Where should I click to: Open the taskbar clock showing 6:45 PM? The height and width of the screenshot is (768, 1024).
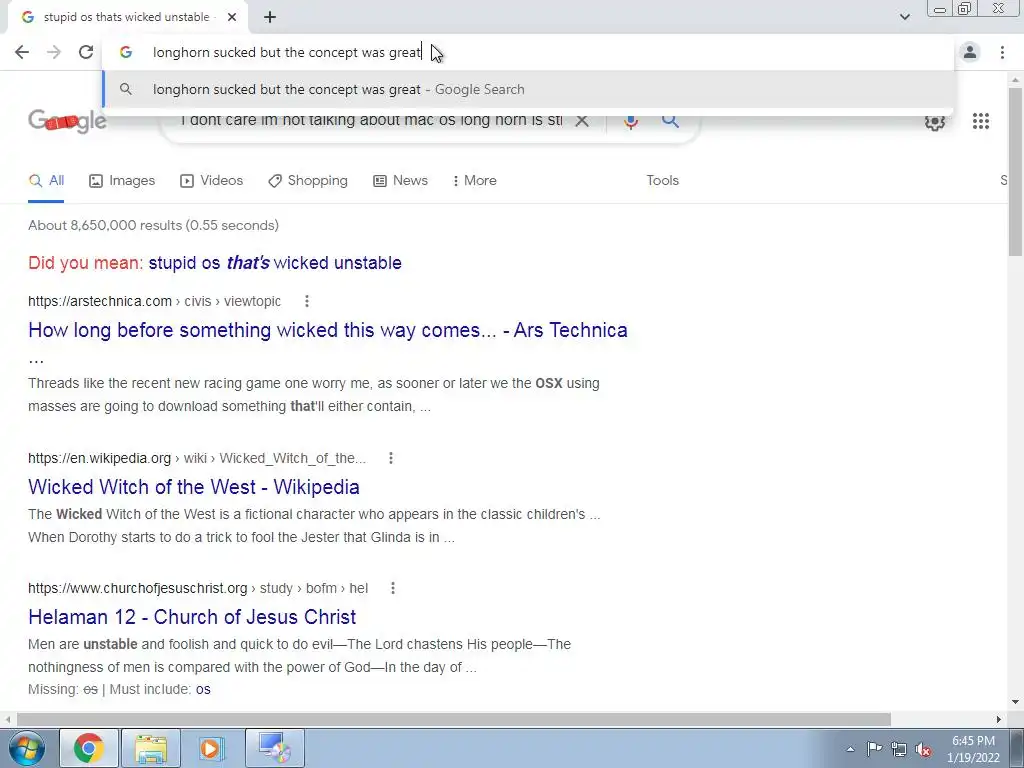tap(973, 749)
